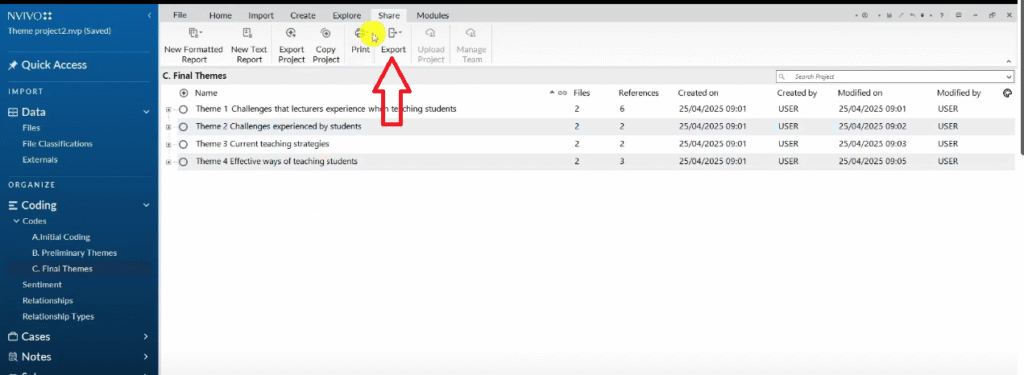Click the Undo arrow in title toolbar
The width and height of the screenshot is (1024, 375).
click(x=912, y=15)
